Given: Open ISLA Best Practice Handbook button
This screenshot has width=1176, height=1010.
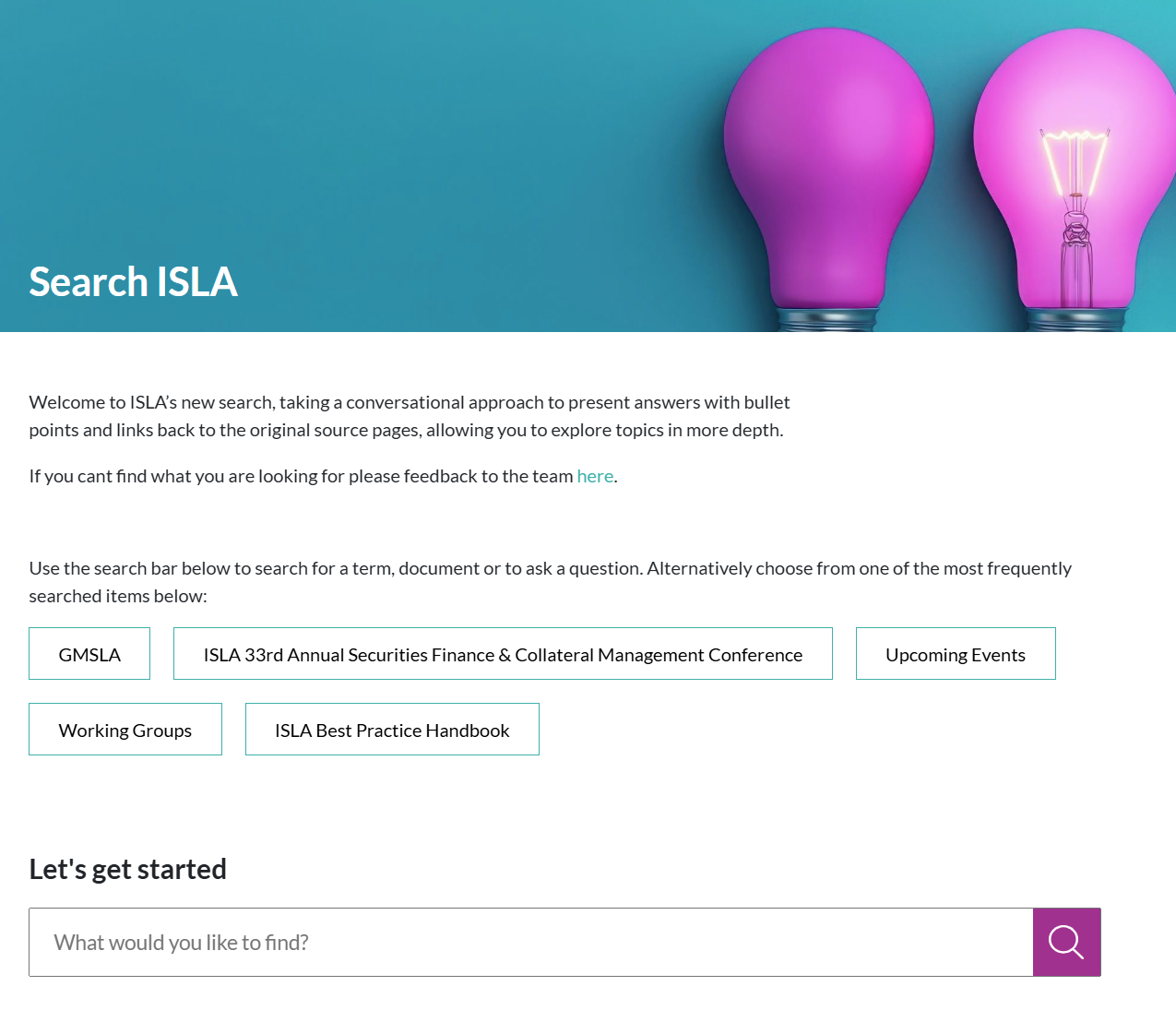Looking at the screenshot, I should tap(392, 730).
